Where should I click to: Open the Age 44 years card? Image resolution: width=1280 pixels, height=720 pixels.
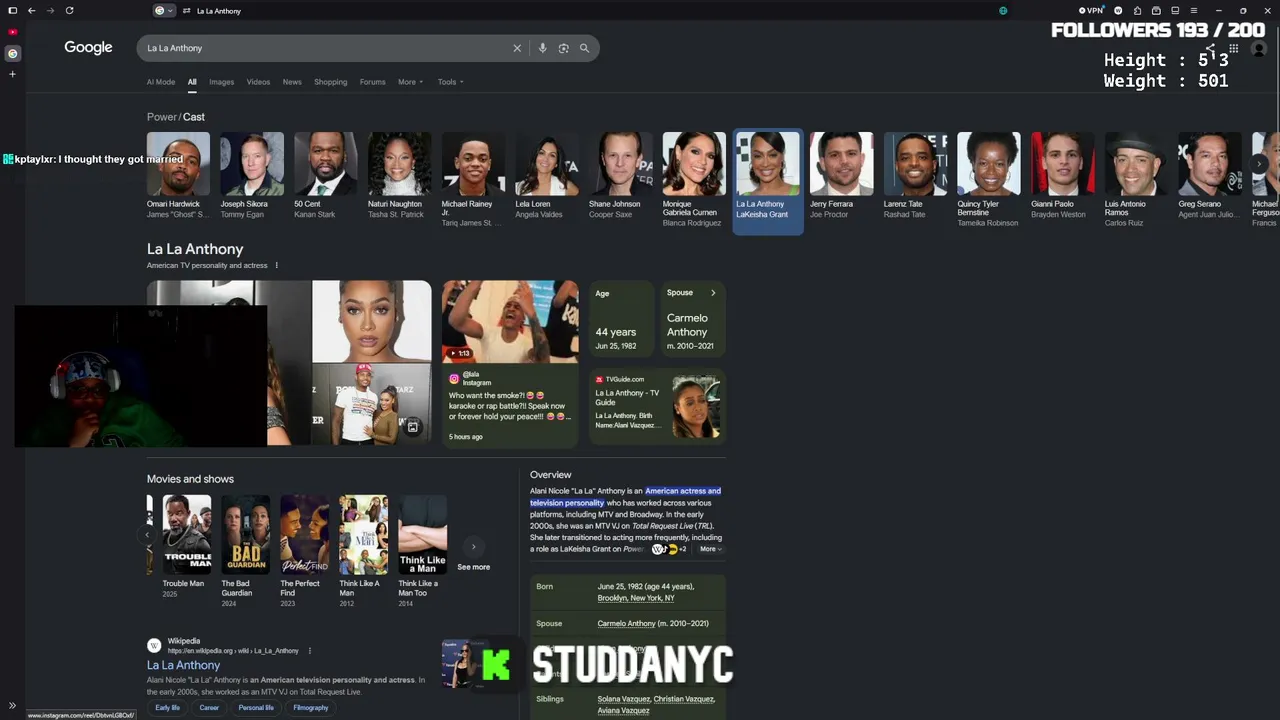coord(621,318)
